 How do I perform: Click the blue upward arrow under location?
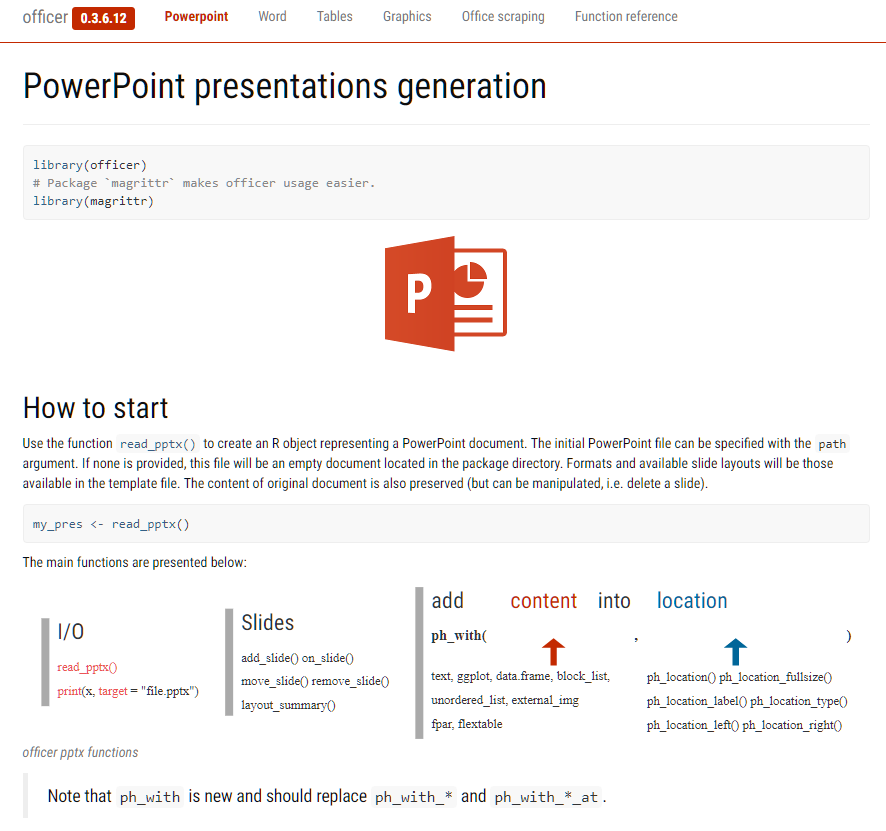tap(735, 652)
